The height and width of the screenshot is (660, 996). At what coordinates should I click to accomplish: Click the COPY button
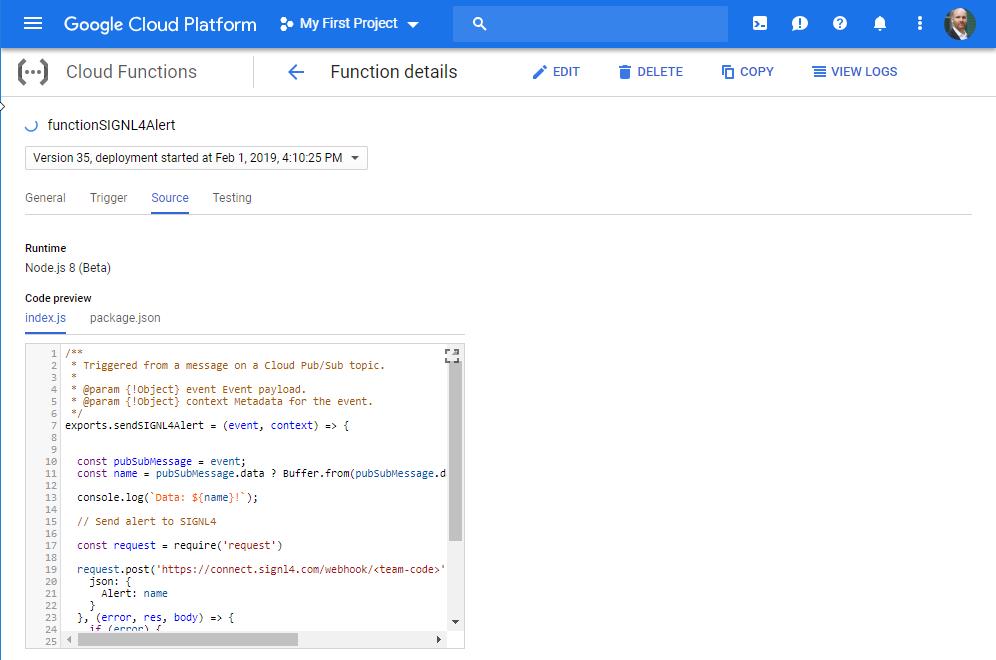[748, 72]
